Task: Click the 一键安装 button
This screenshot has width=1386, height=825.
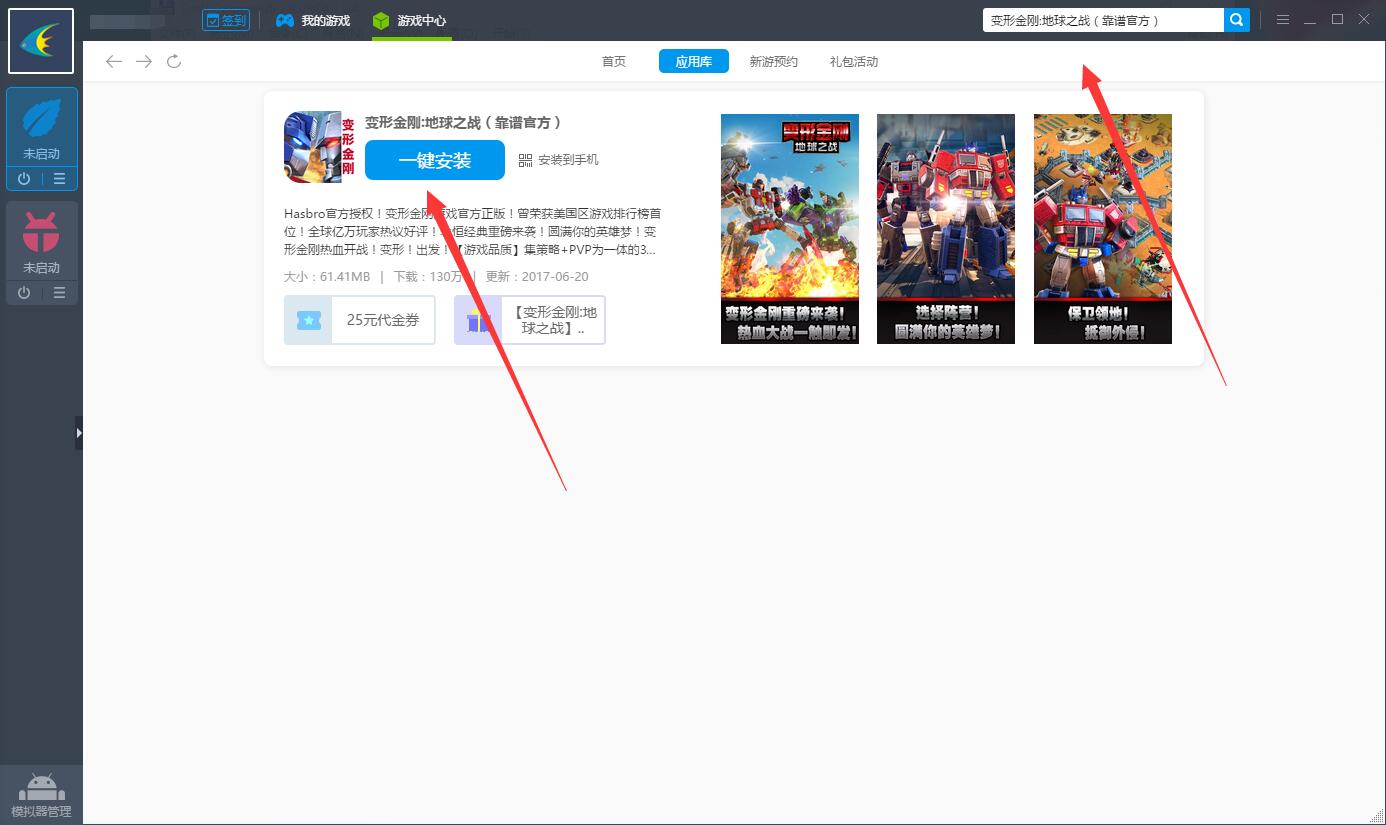Action: point(435,160)
